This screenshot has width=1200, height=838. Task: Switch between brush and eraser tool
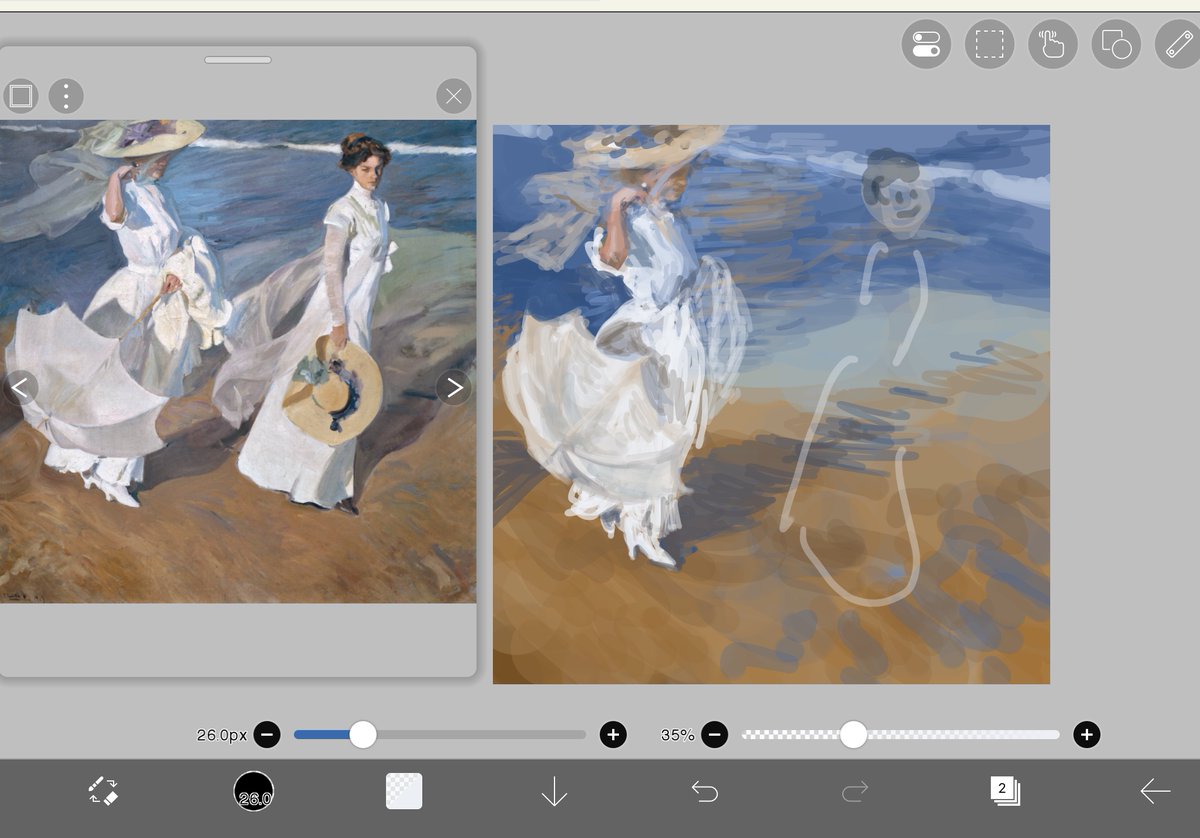[x=102, y=791]
